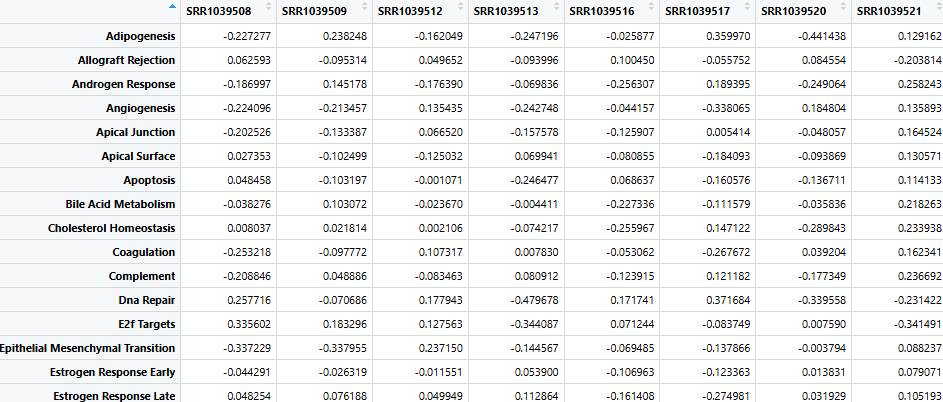Click E2f Targets value 0.335602
The image size is (943, 402).
(x=249, y=324)
